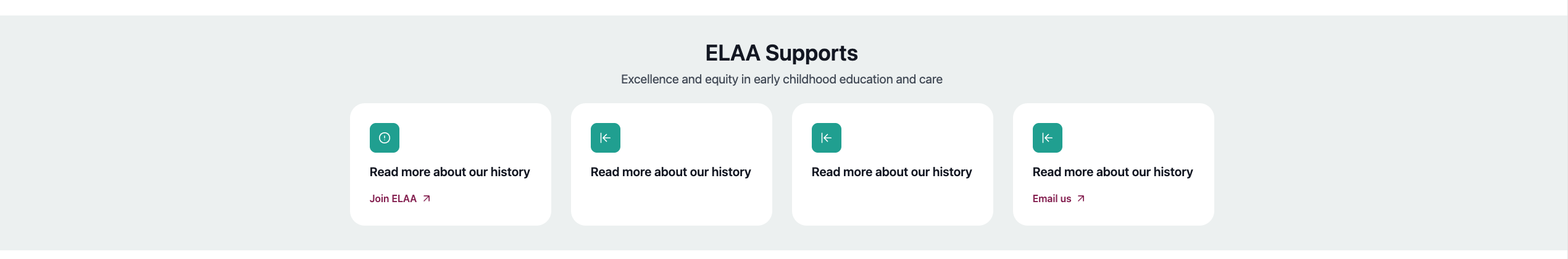The image size is (1568, 259).
Task: Click the teal arrow icon in fourth card
Action: (1047, 138)
